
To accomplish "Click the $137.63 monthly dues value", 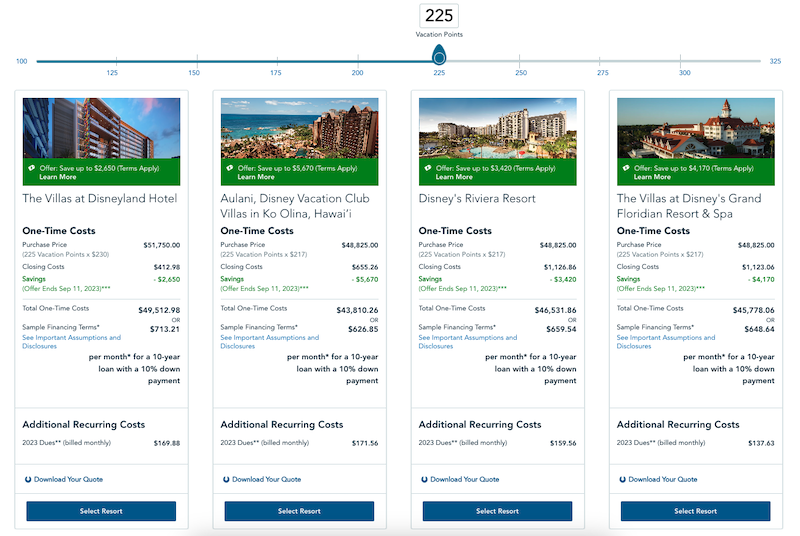I will pos(761,443).
